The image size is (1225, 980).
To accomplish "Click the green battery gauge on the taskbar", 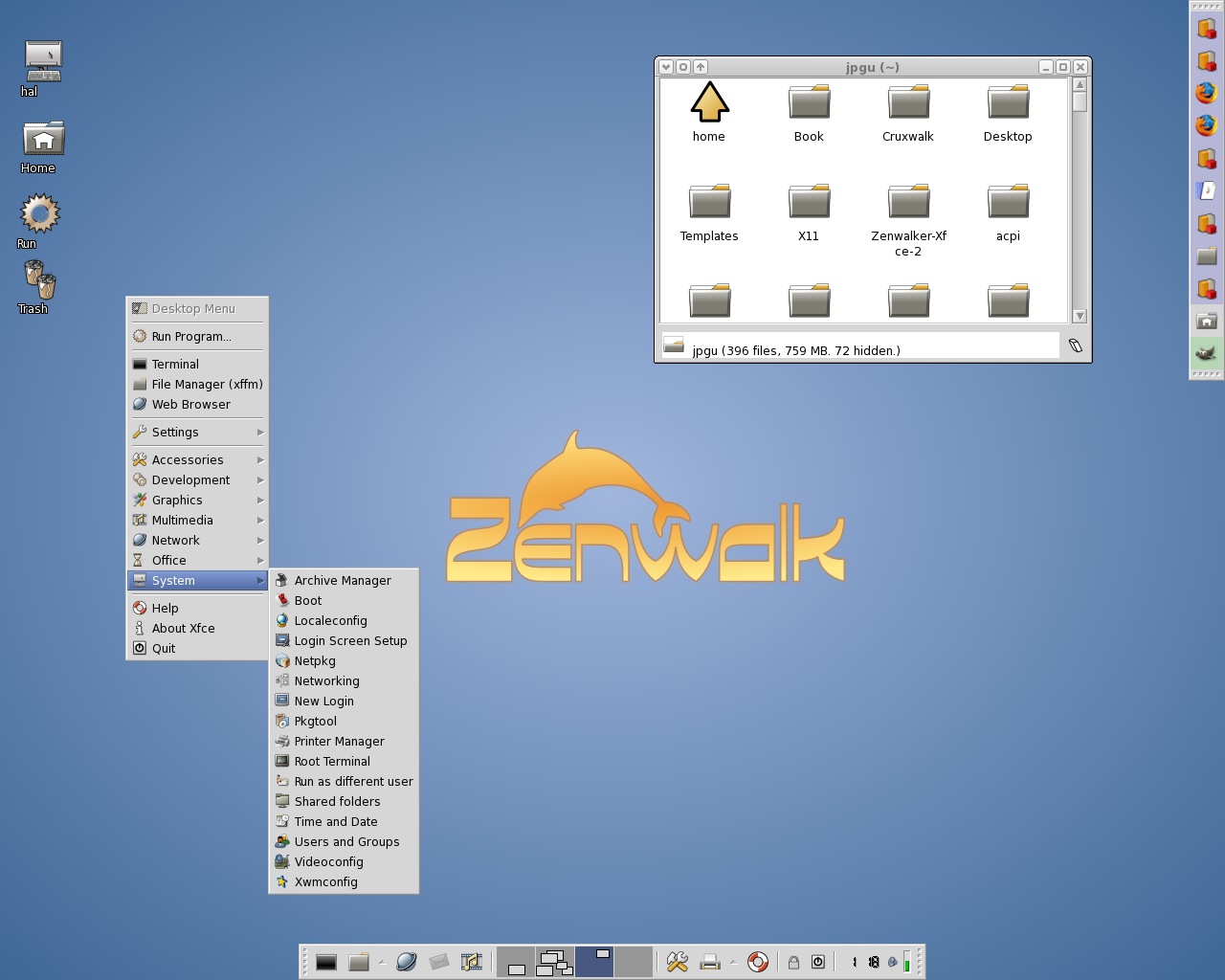I will coord(907,962).
